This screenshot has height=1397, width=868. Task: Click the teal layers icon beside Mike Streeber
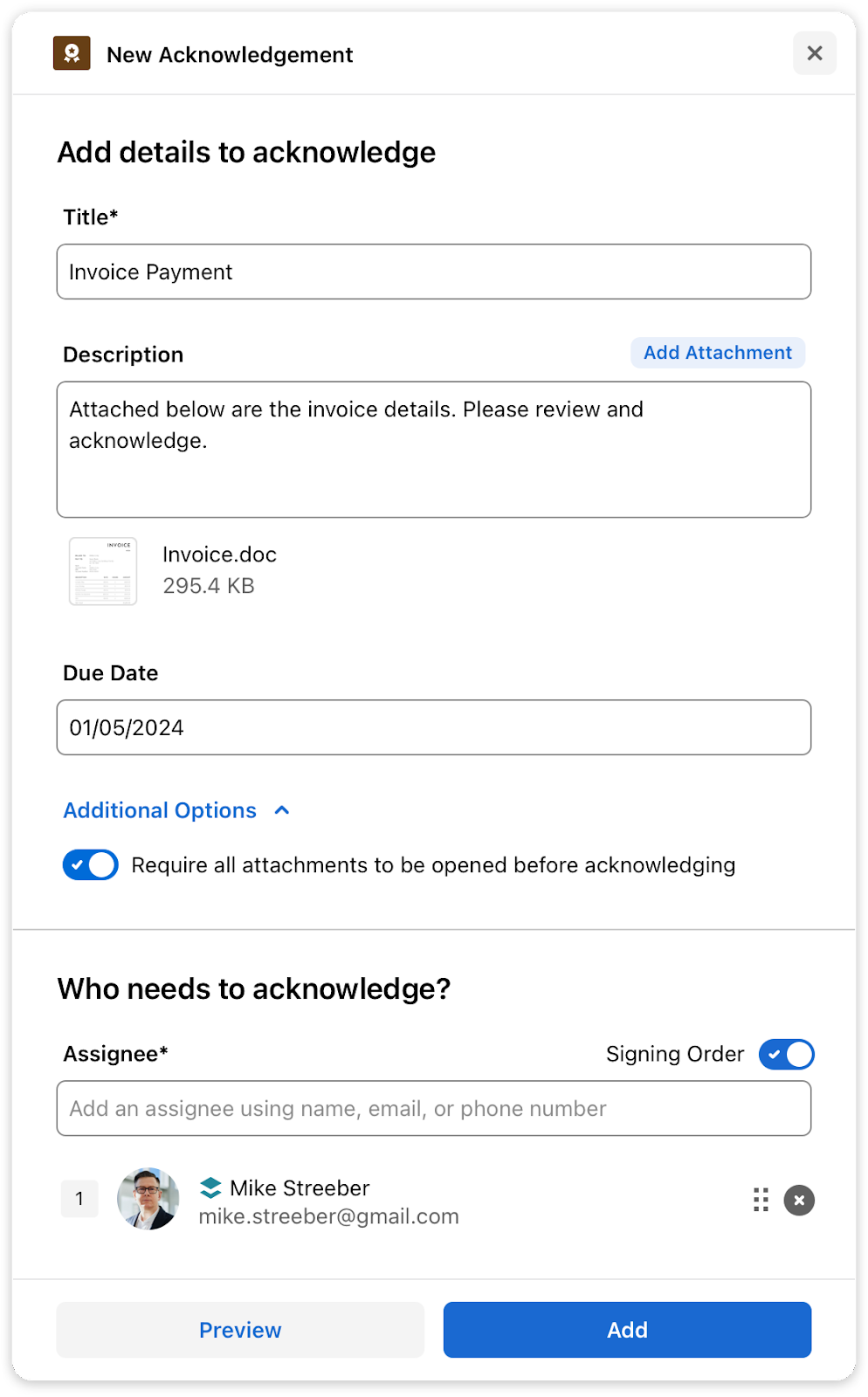click(x=210, y=1188)
